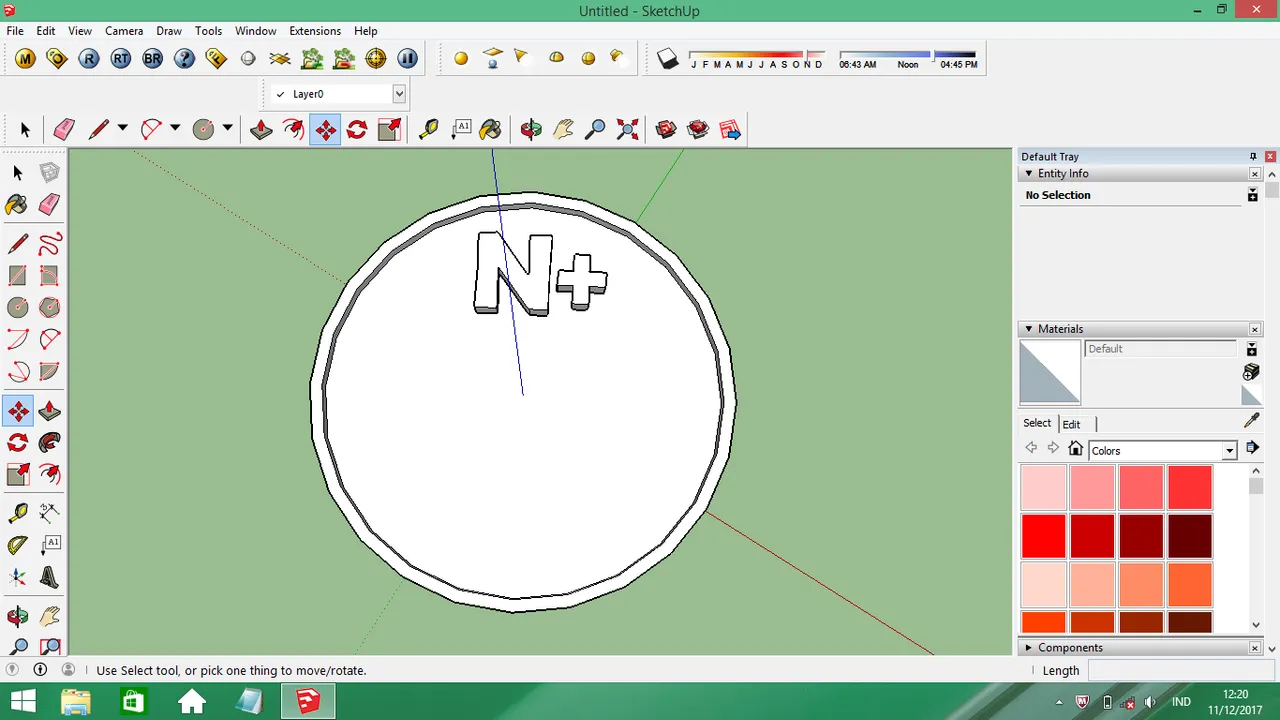Switch to the materials Edit tab
The height and width of the screenshot is (720, 1280).
pos(1071,424)
